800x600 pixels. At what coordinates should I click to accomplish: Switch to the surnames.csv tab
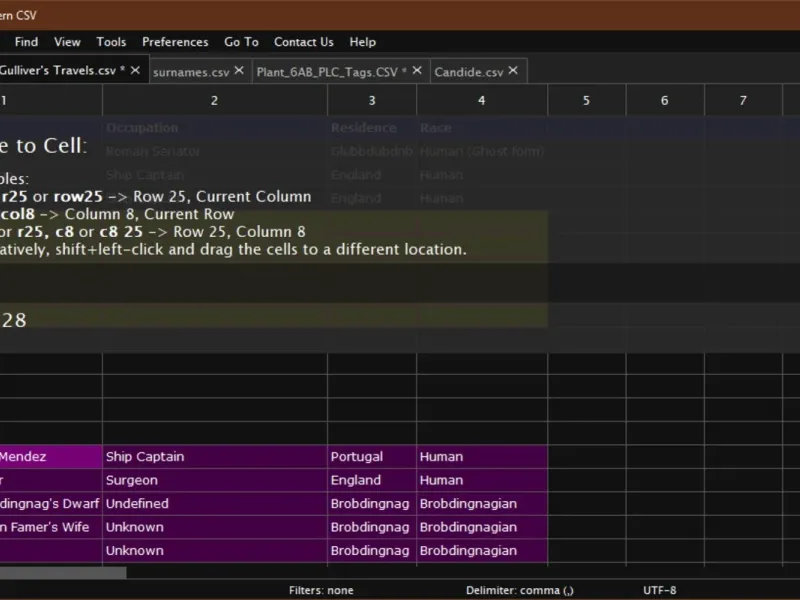pos(191,71)
